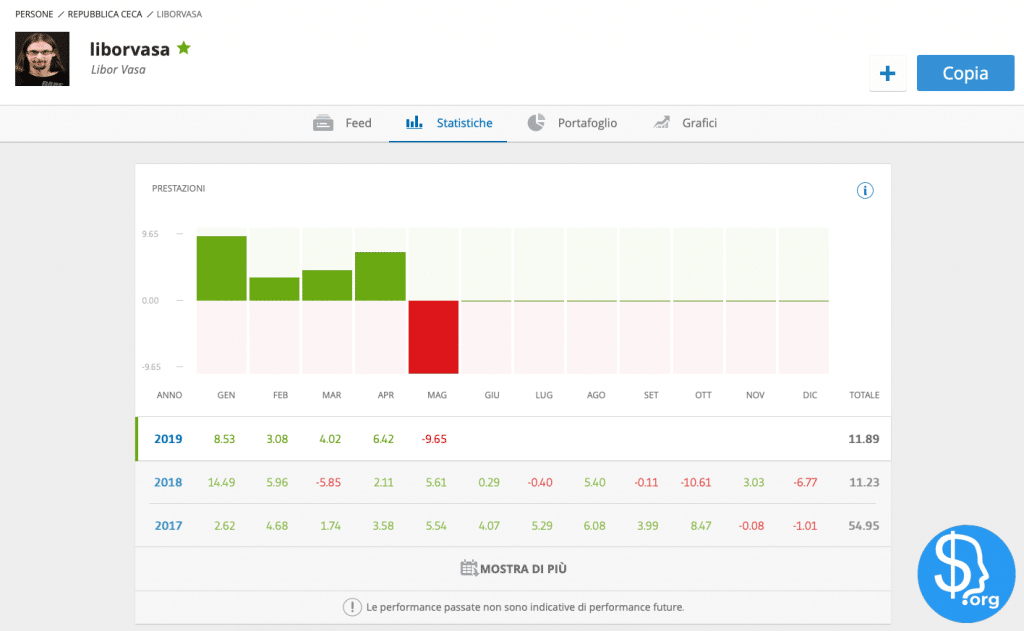The width and height of the screenshot is (1024, 631).
Task: Click the 2017 September value 3.99
Action: [647, 525]
